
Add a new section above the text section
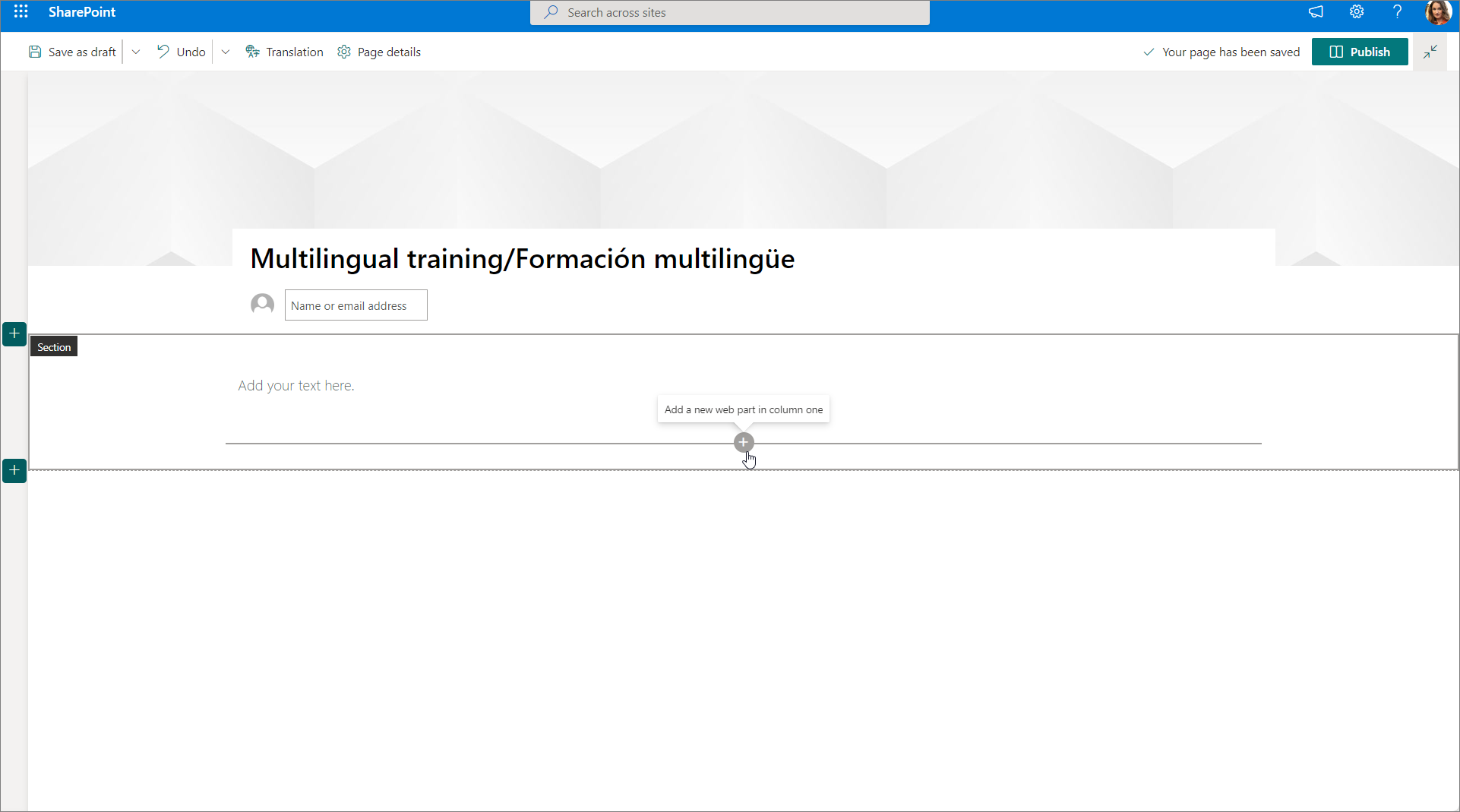(x=14, y=334)
